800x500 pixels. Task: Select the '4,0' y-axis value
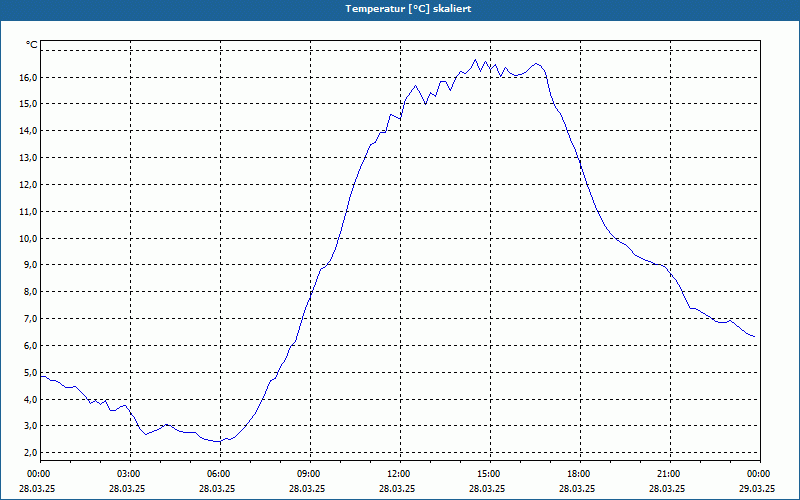pyautogui.click(x=31, y=399)
